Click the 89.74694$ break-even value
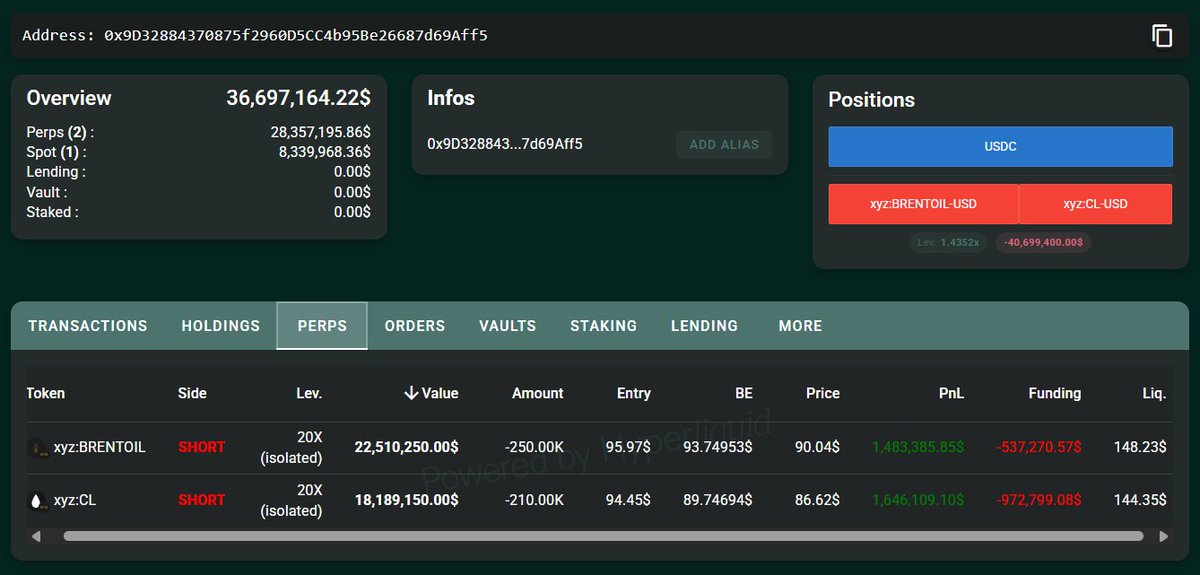 pos(718,500)
